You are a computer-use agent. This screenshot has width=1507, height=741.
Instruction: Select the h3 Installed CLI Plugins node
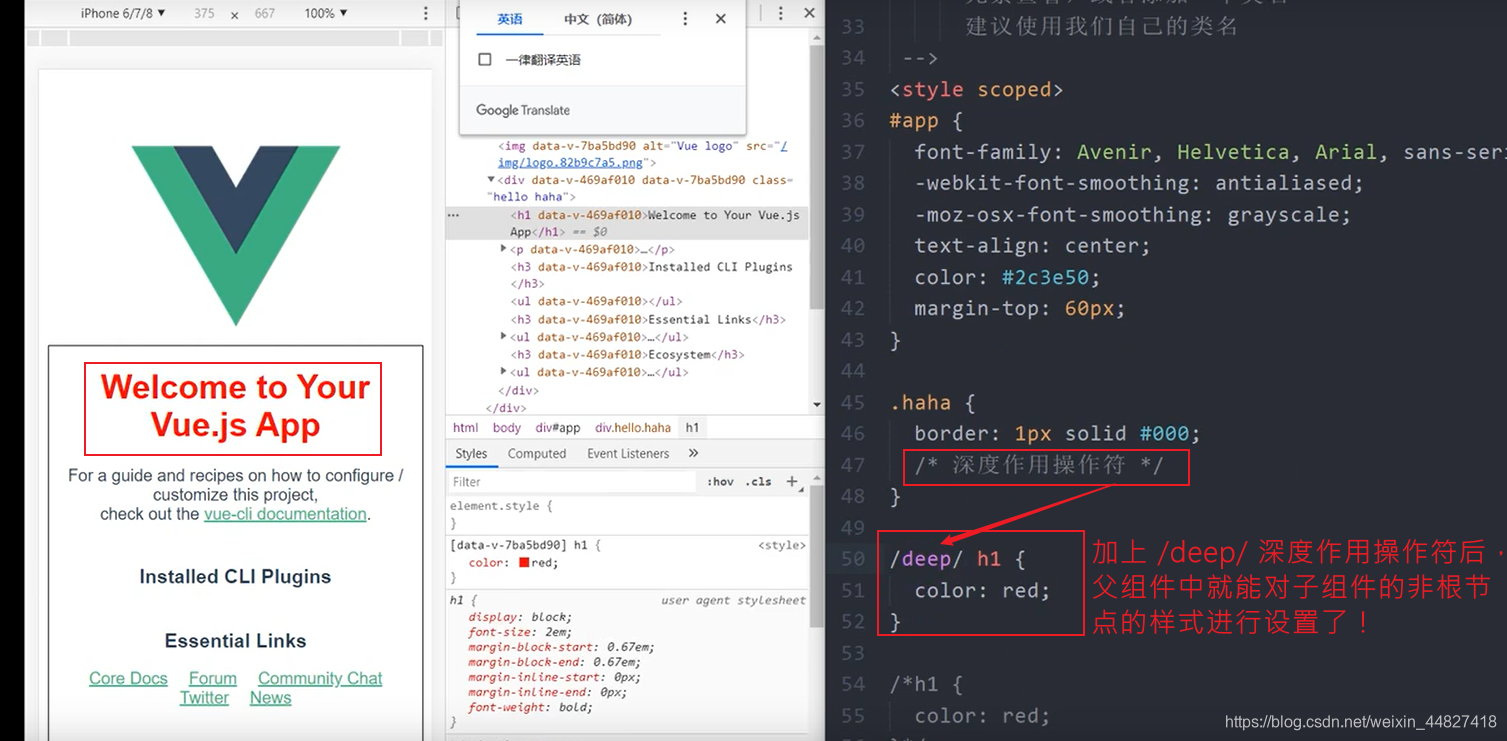pos(651,275)
